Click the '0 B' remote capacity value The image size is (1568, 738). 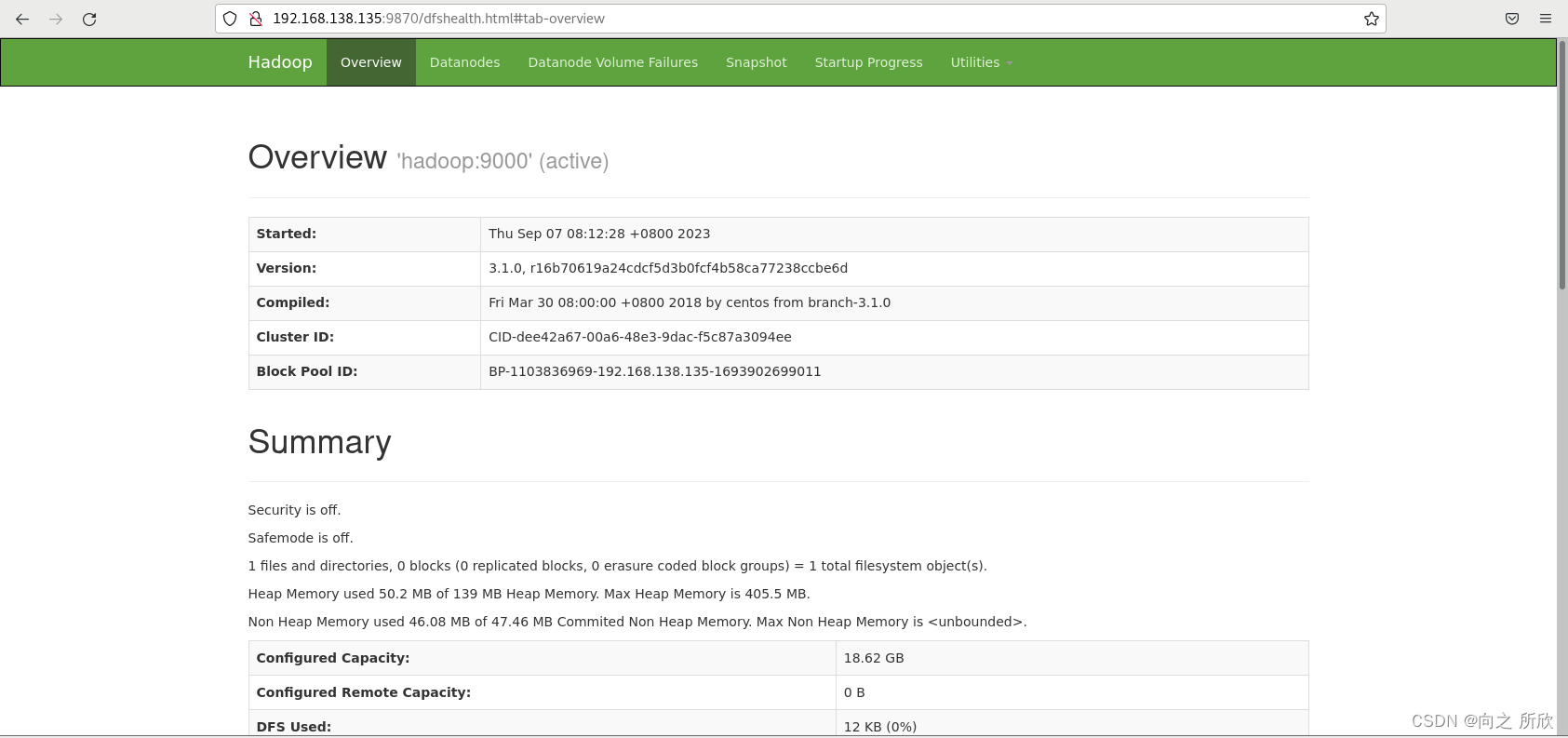(854, 692)
